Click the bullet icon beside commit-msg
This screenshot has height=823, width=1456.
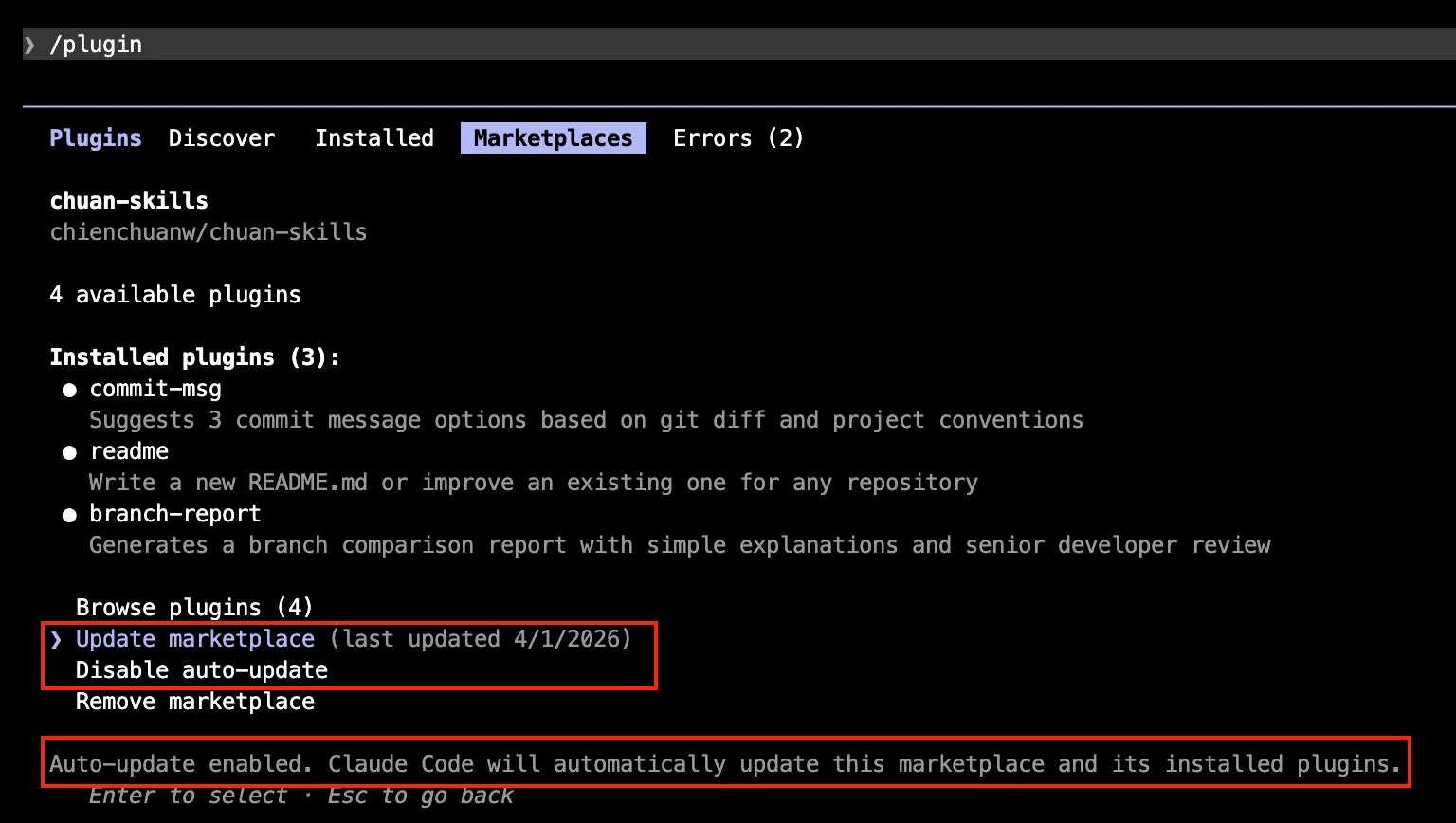click(69, 391)
